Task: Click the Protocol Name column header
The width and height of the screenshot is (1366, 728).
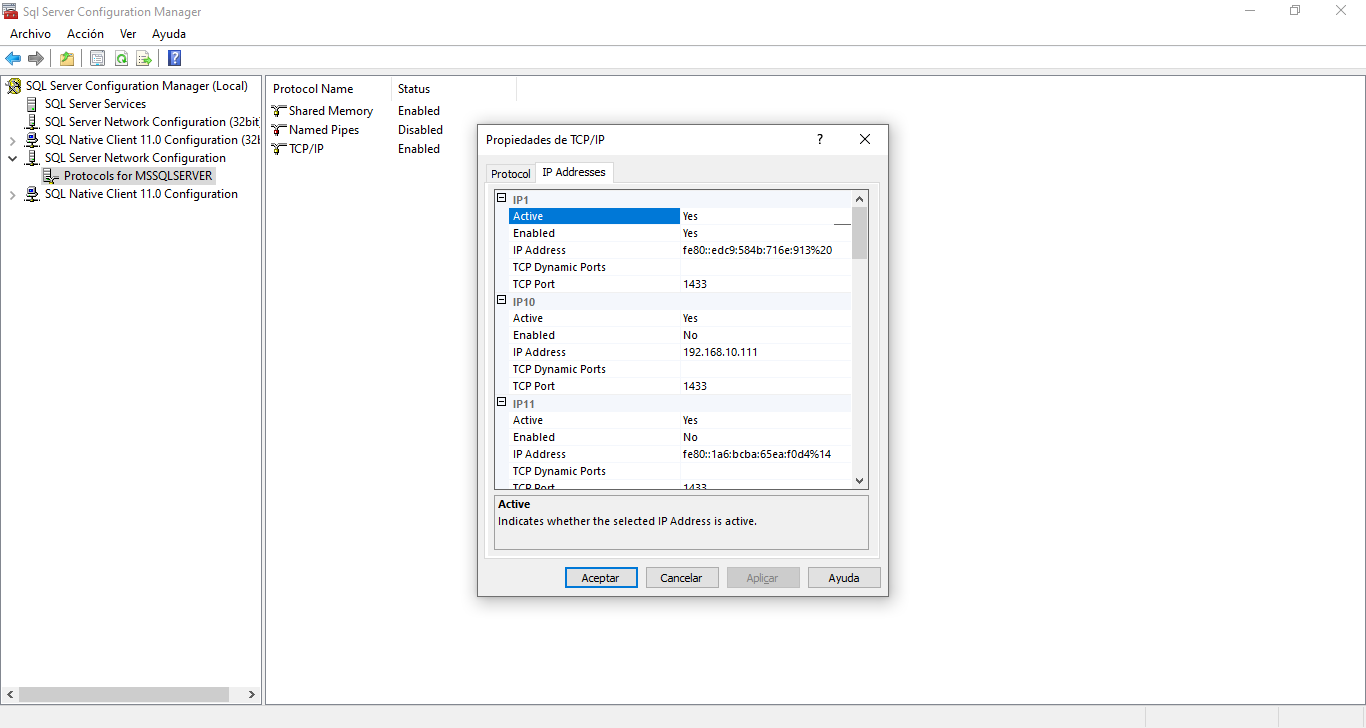Action: coord(330,89)
